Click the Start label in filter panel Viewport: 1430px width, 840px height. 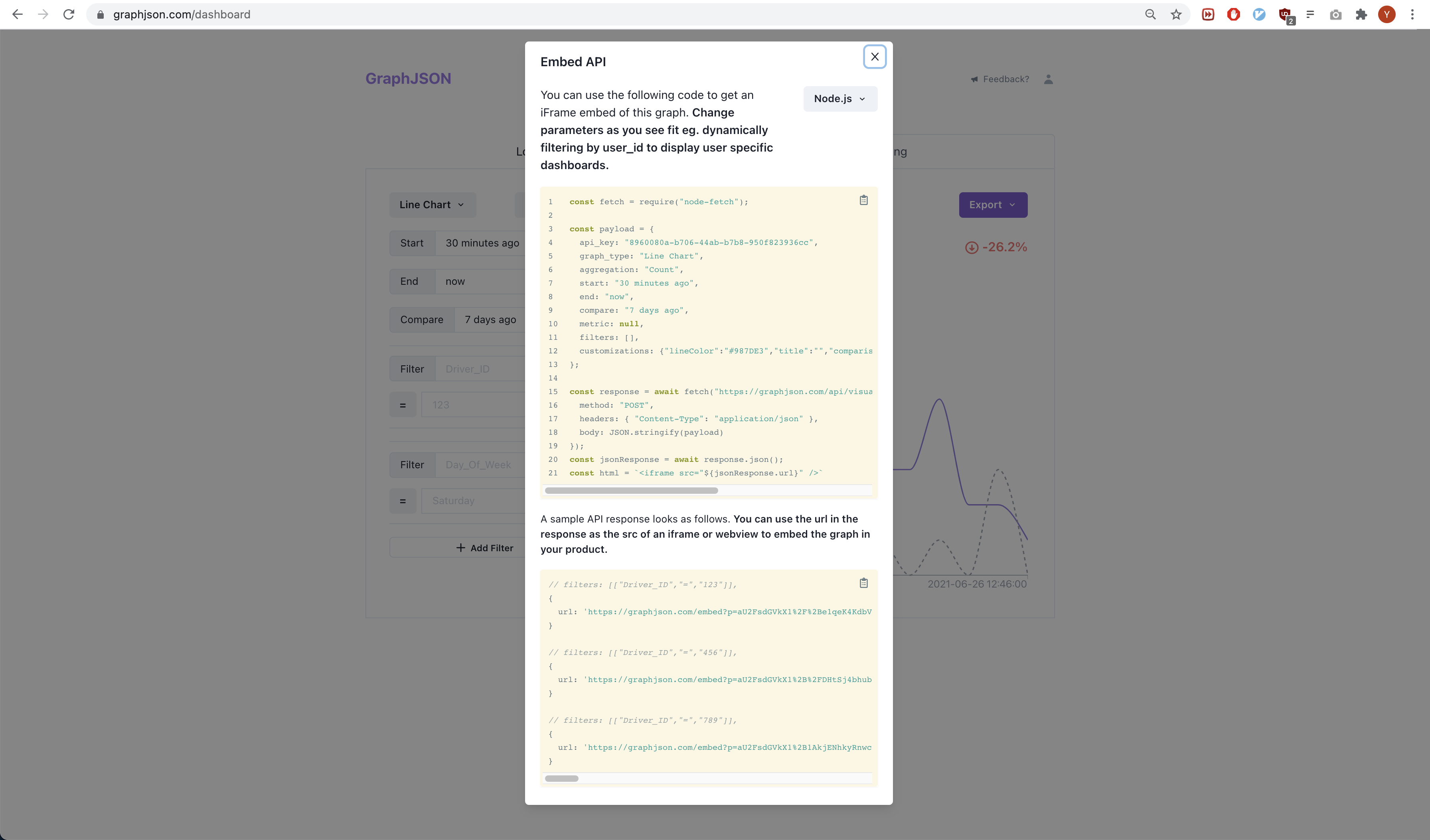[x=412, y=243]
